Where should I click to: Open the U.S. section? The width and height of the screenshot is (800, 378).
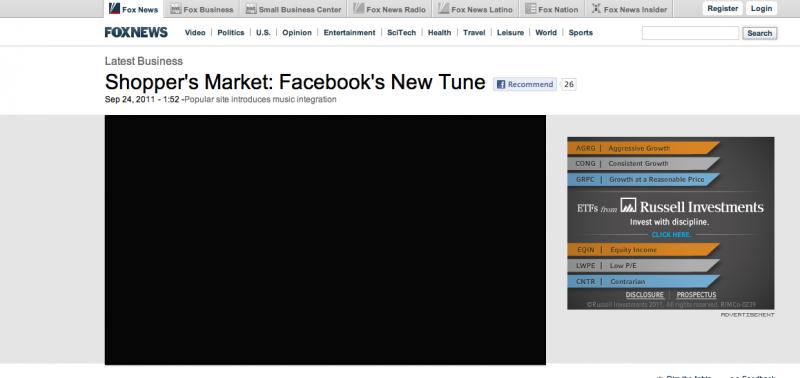coord(263,33)
